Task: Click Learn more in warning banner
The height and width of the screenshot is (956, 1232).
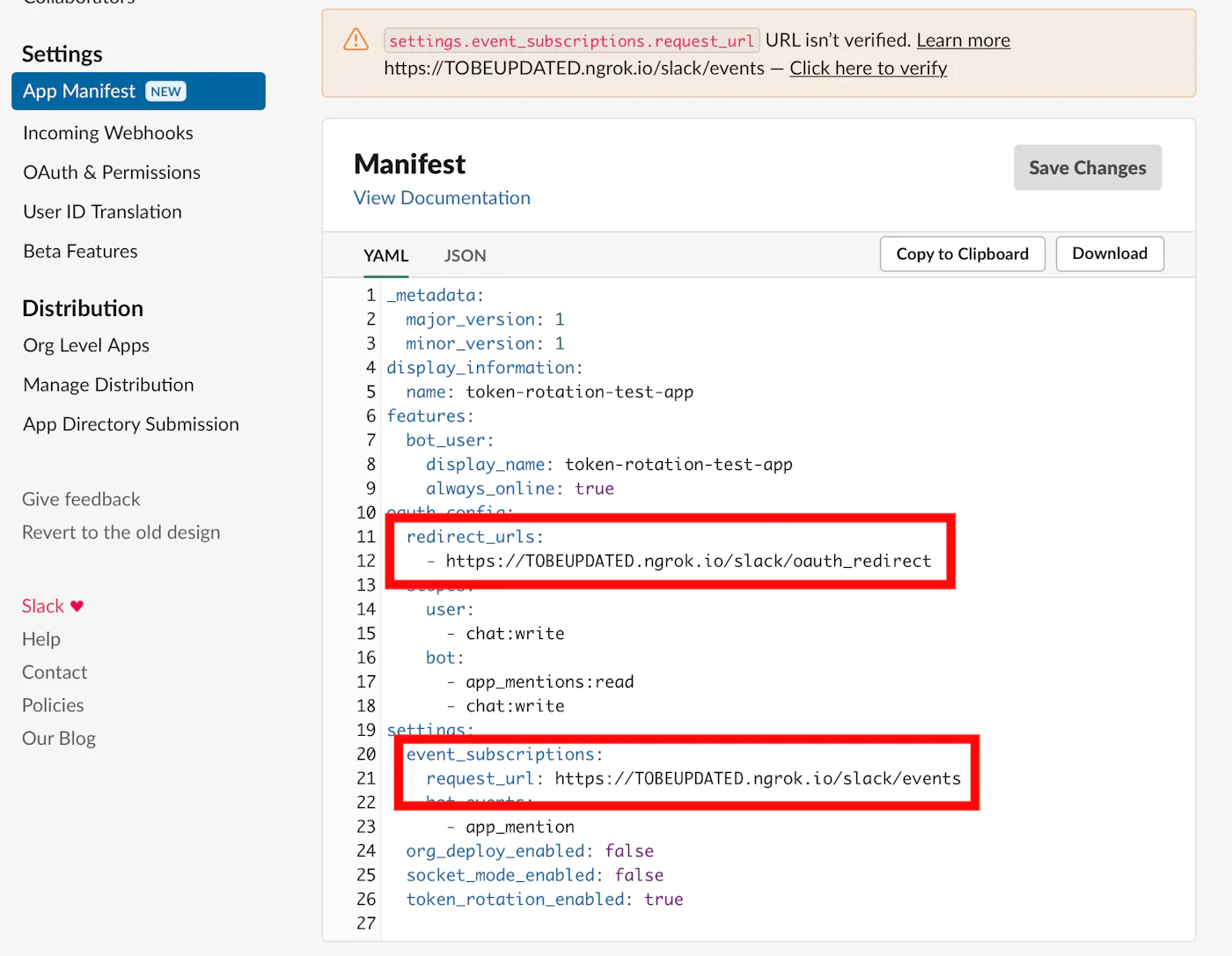Action: click(964, 40)
